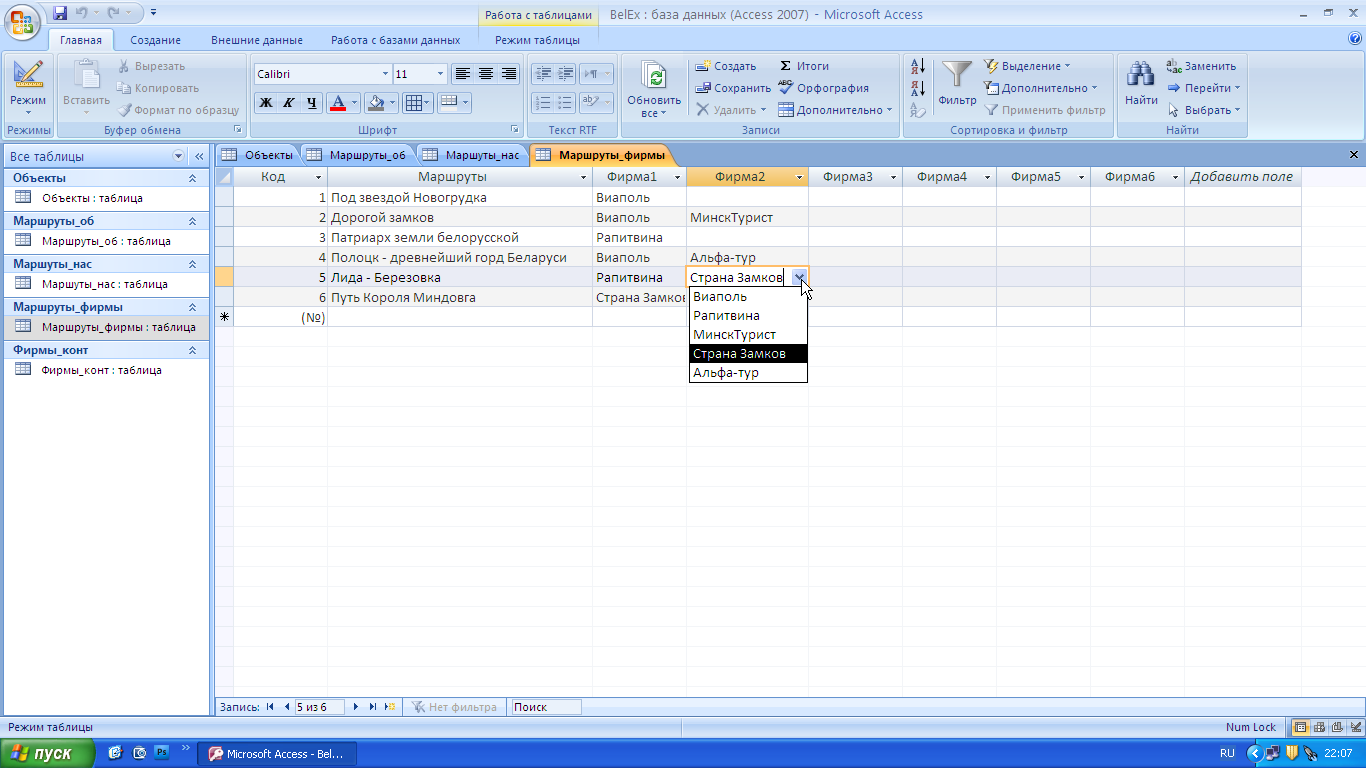Collapse Фирмы_конт group in navigation

192,350
